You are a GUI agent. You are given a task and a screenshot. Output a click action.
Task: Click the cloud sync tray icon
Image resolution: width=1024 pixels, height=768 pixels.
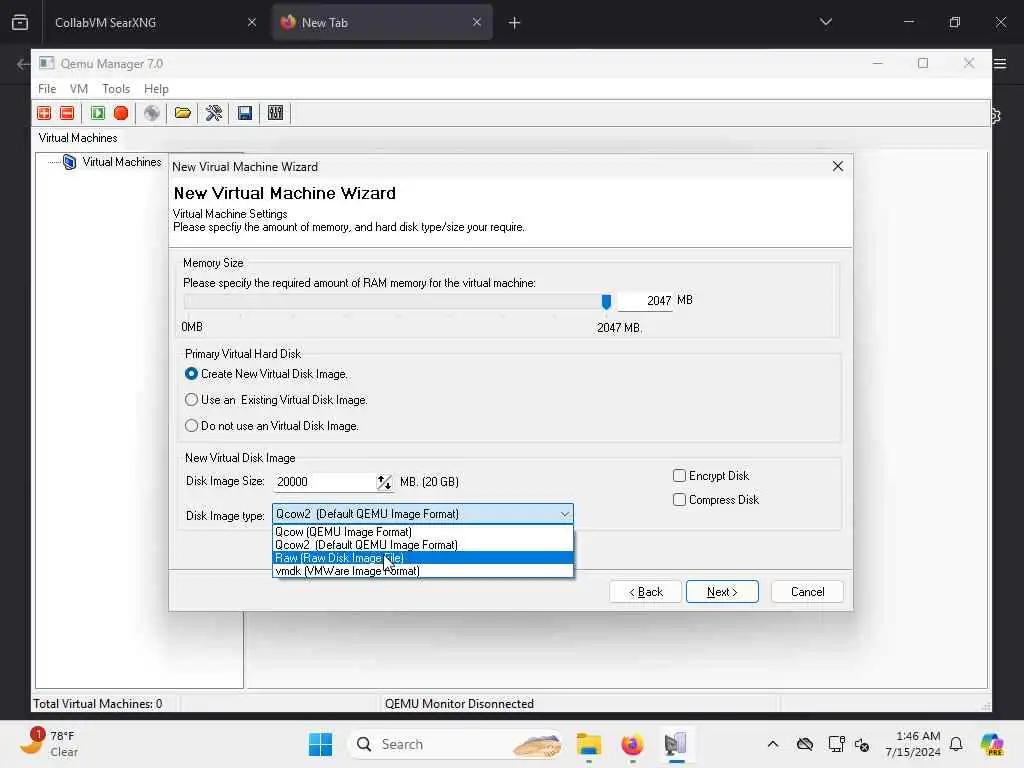click(805, 744)
